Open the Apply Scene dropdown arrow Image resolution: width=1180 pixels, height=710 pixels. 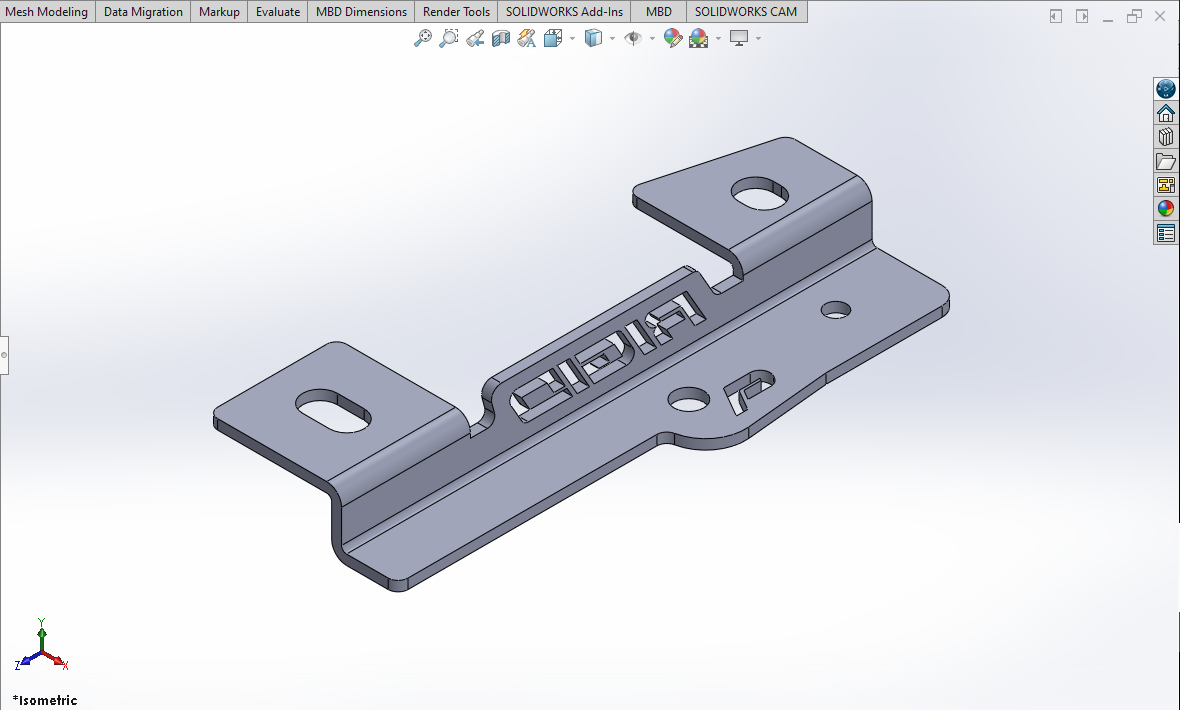(718, 38)
